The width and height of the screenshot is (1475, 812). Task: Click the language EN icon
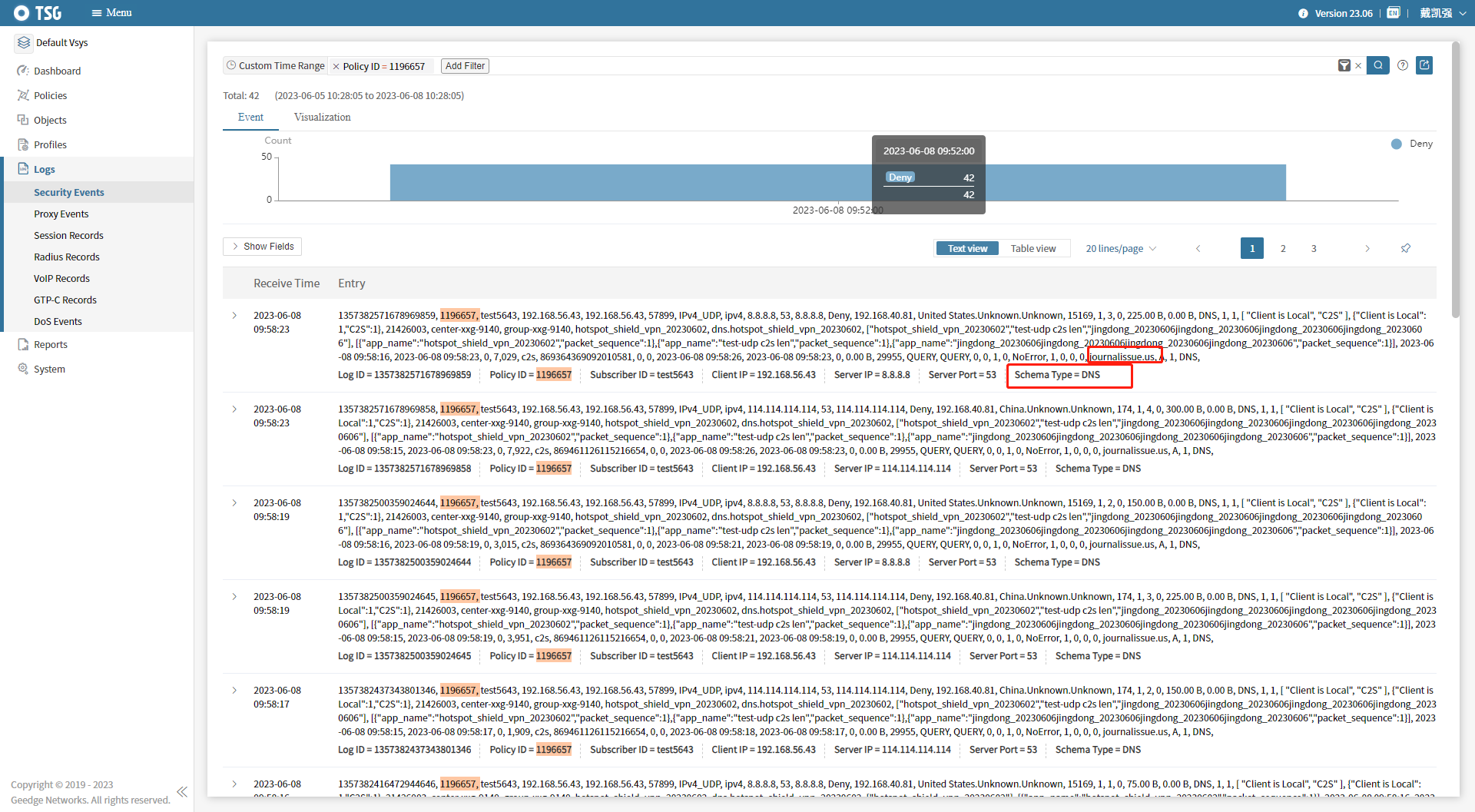pyautogui.click(x=1393, y=13)
